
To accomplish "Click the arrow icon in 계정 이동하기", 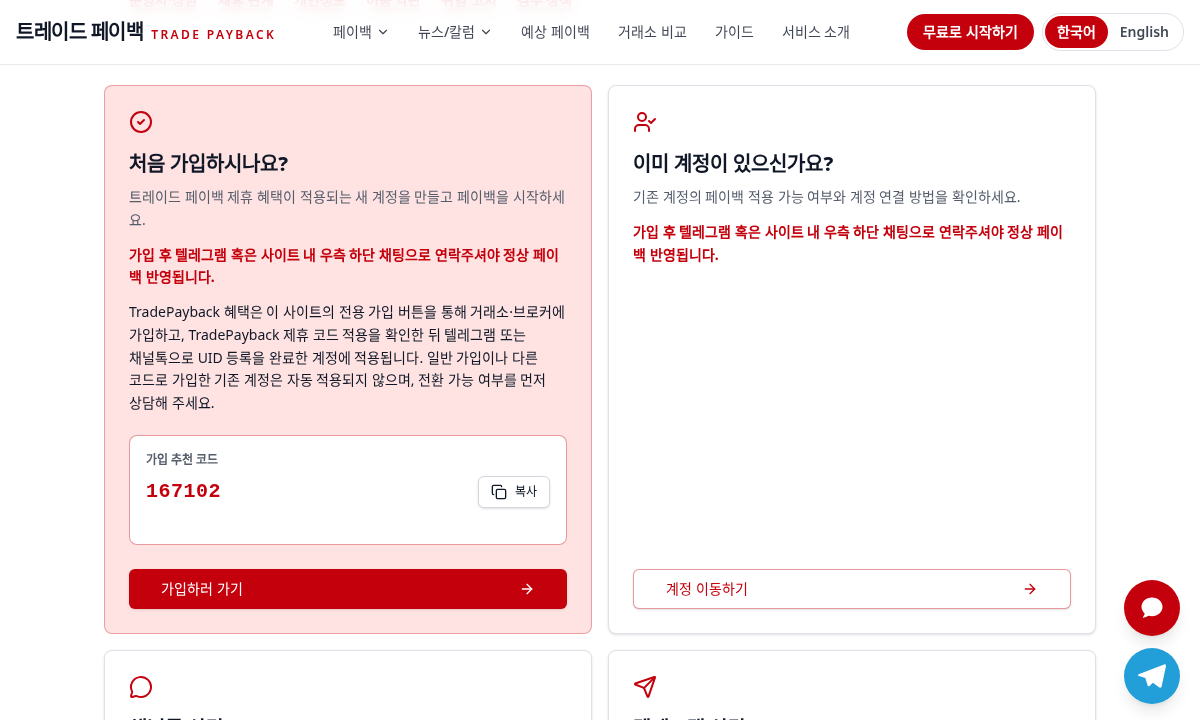I will [1030, 589].
